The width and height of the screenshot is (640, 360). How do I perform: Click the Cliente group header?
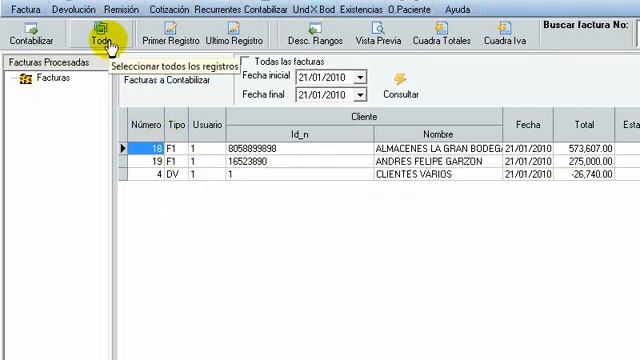tap(364, 117)
